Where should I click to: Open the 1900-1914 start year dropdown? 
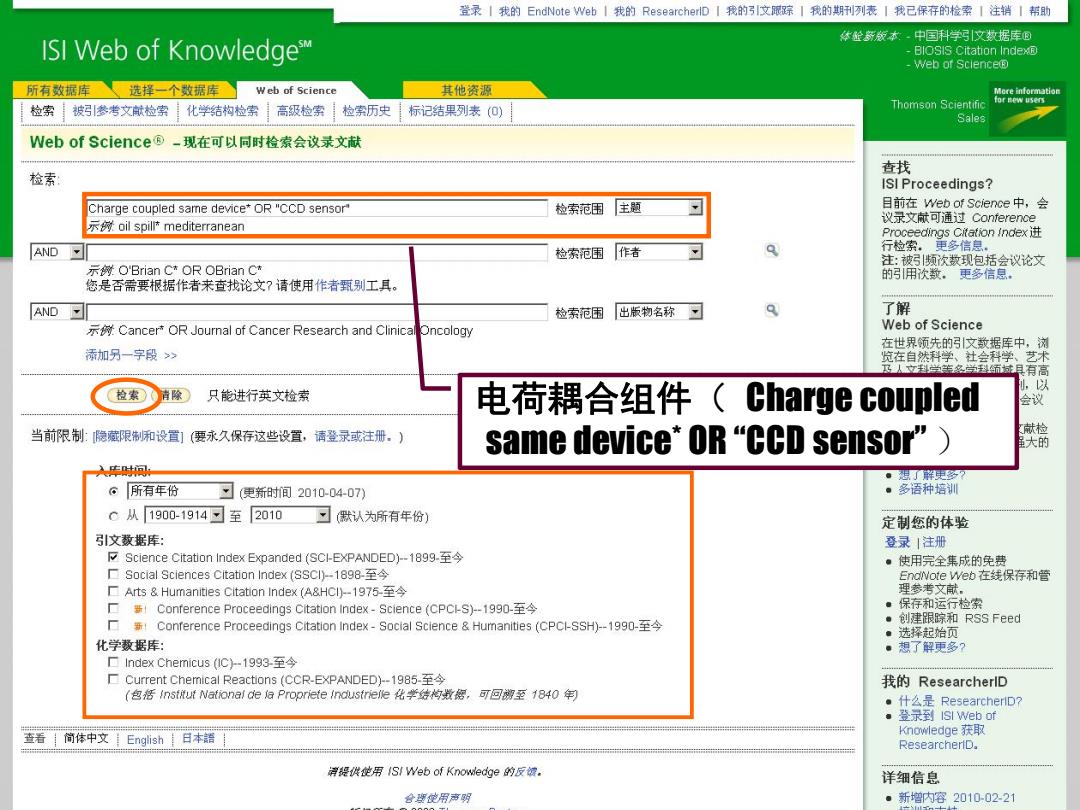(x=185, y=515)
